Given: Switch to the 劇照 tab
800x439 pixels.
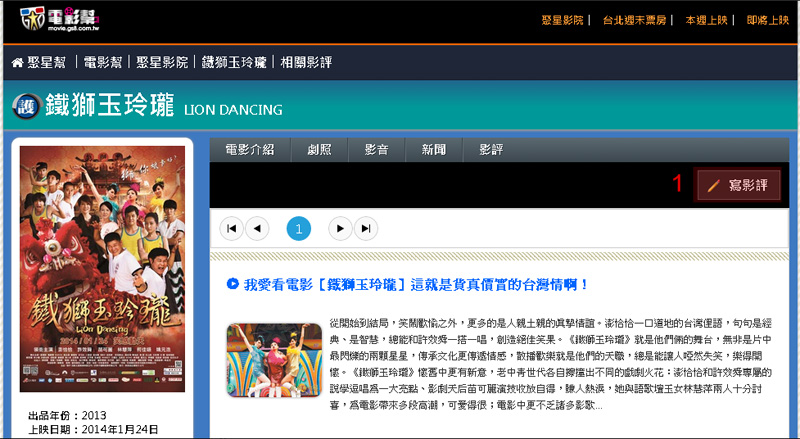Looking at the screenshot, I should [319, 150].
